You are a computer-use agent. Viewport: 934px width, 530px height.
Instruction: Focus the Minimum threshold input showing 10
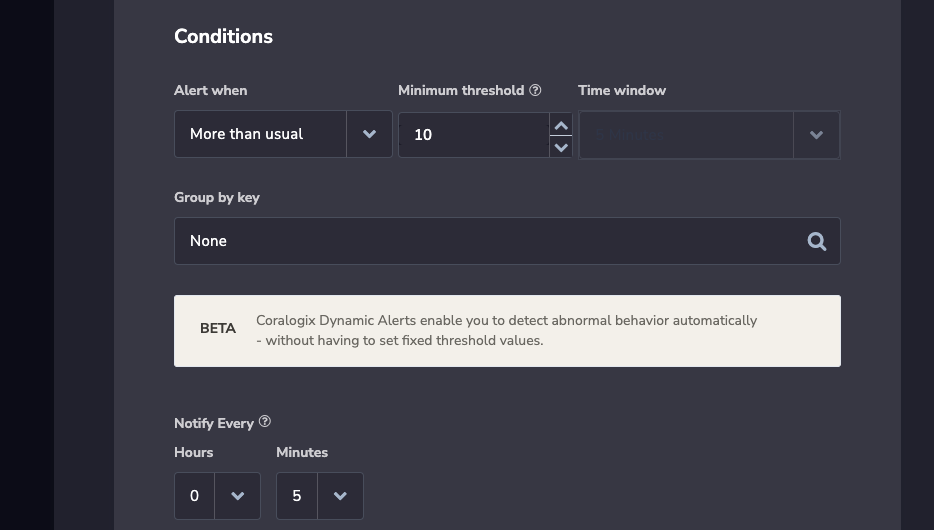click(474, 135)
